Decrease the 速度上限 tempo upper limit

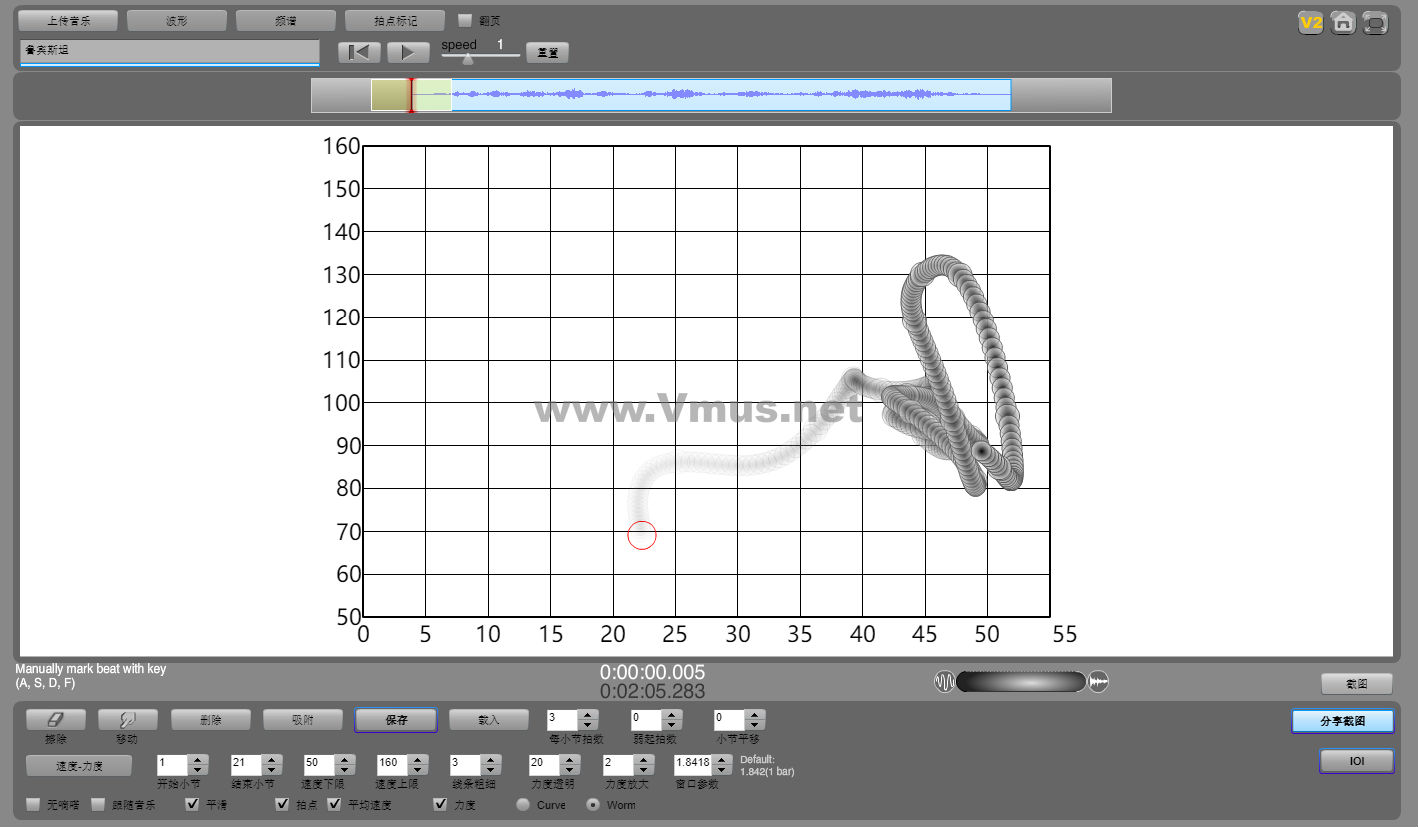coord(418,770)
